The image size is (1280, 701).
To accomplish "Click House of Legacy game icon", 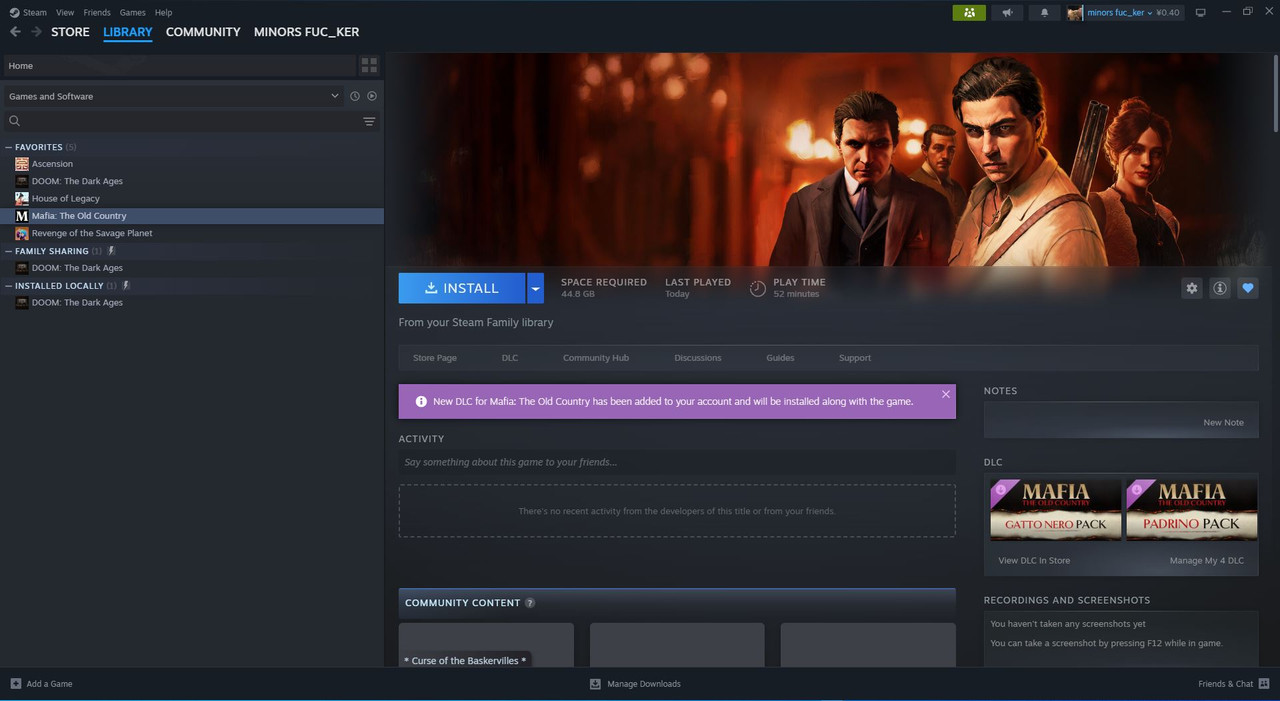I will [22, 198].
